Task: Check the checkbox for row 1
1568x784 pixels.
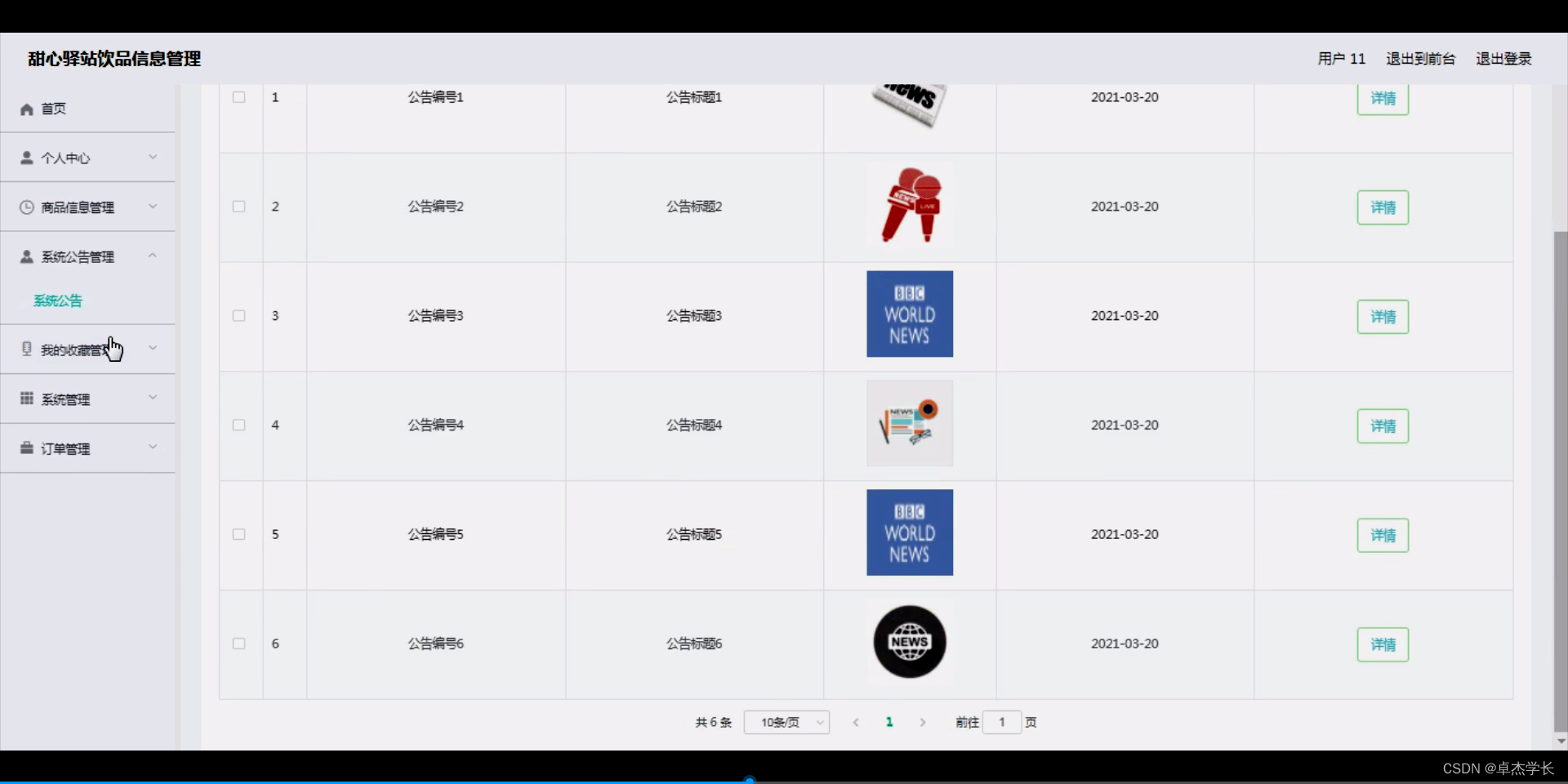Action: click(238, 97)
